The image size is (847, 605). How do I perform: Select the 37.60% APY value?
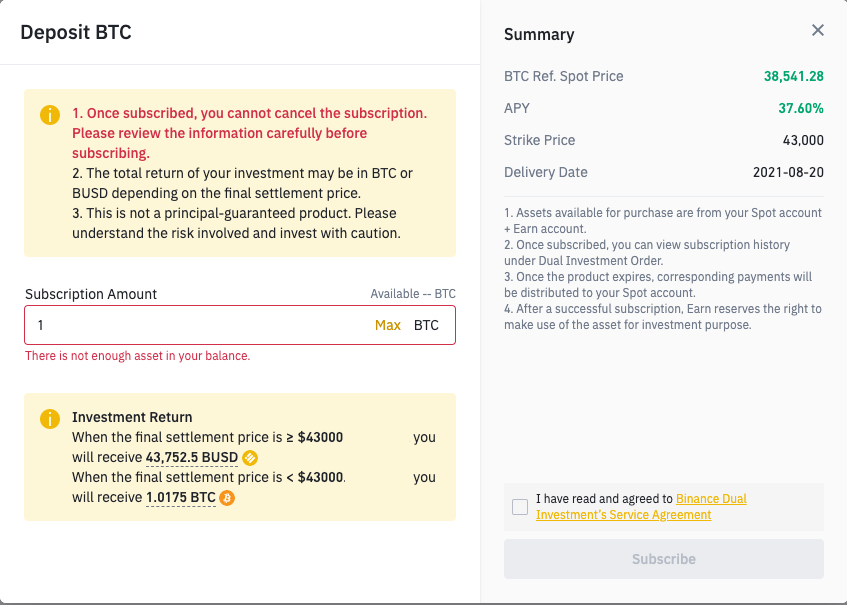(800, 108)
